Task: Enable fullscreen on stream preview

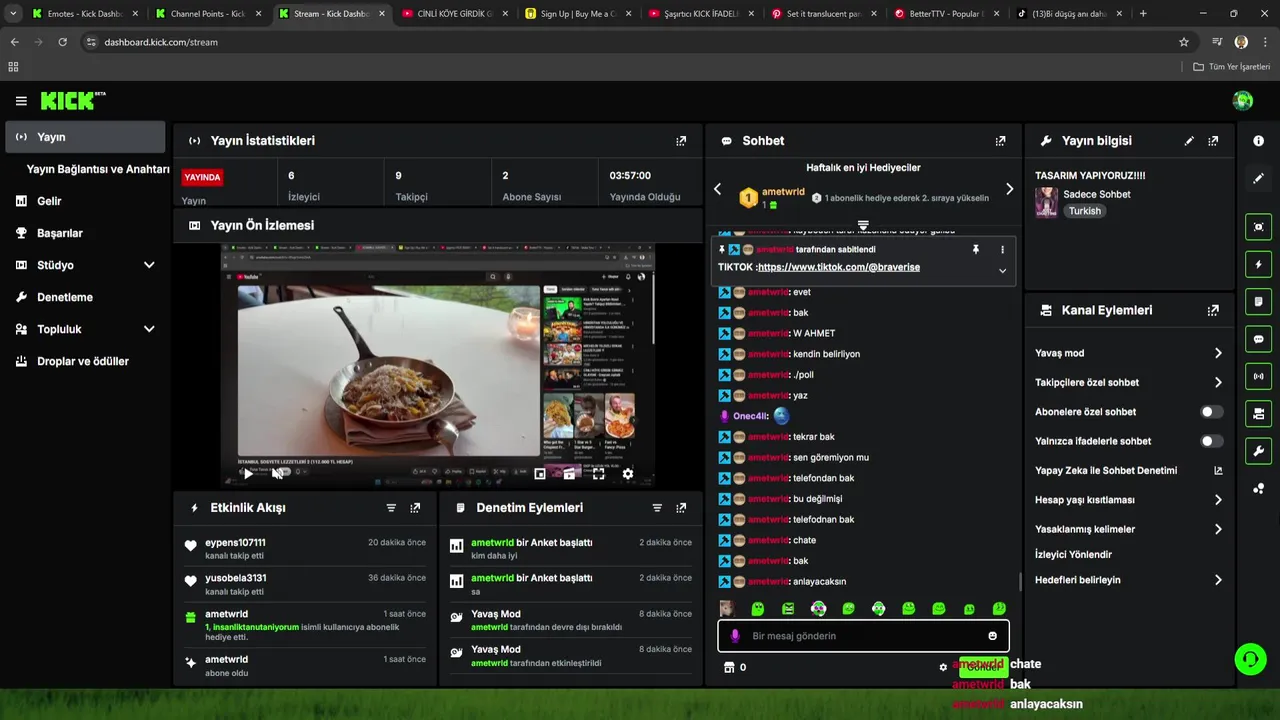Action: pyautogui.click(x=598, y=474)
